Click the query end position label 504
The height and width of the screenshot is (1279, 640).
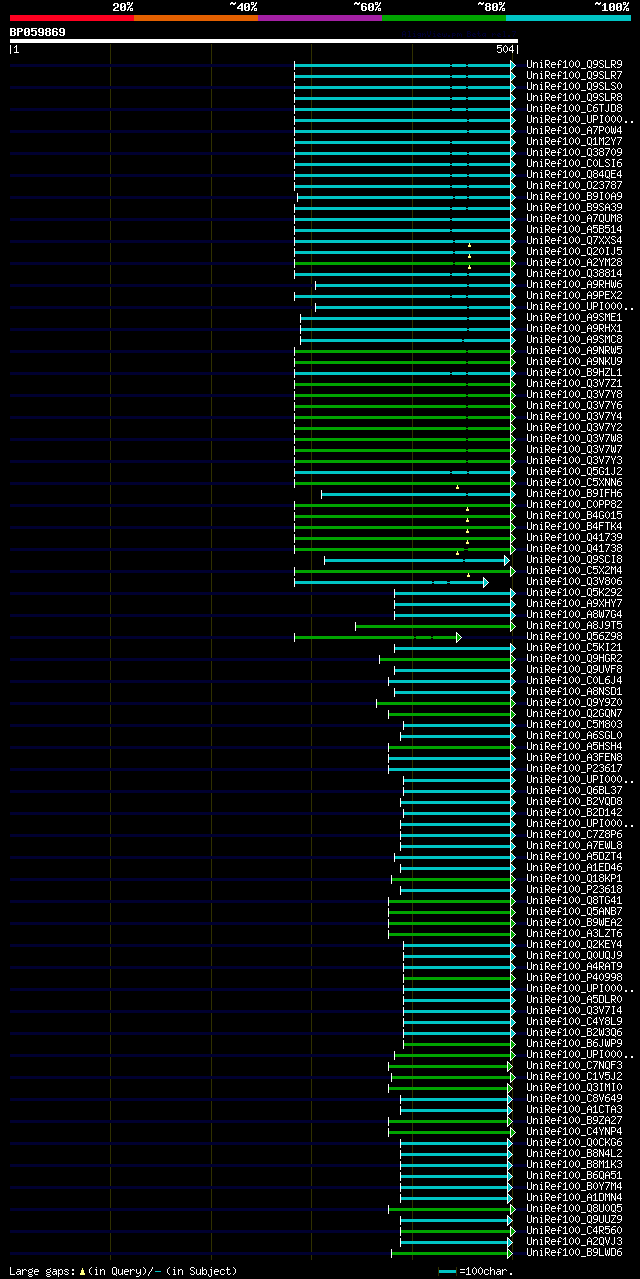point(505,49)
